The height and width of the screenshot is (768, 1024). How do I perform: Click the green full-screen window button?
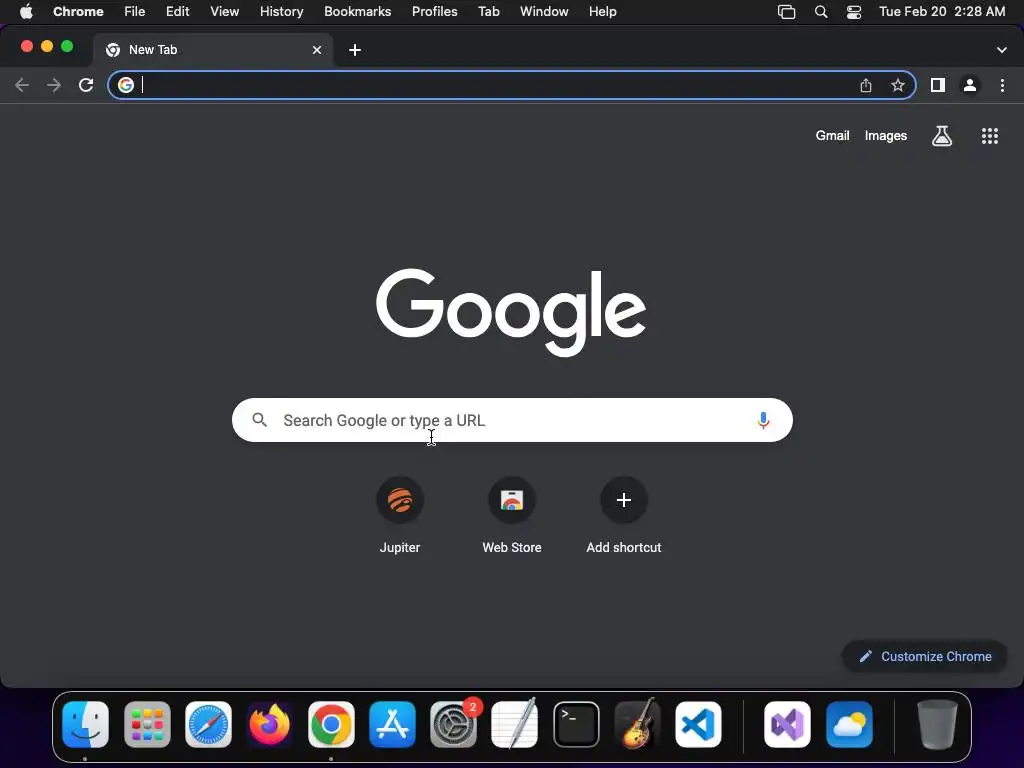[x=67, y=46]
